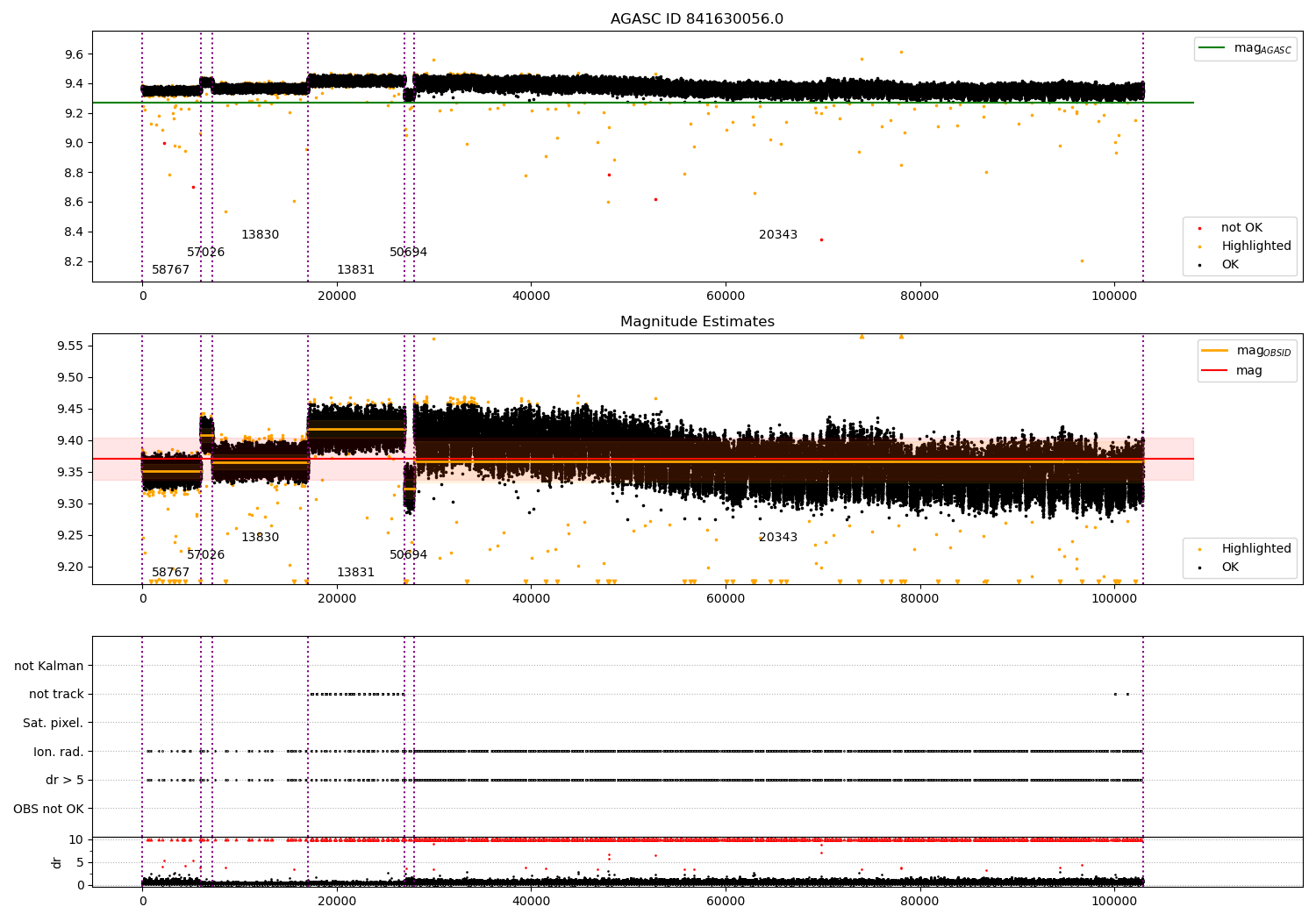Click the 60000 x-tick under the bottom panel
Screen dimensions: 1316x921
(x=726, y=900)
